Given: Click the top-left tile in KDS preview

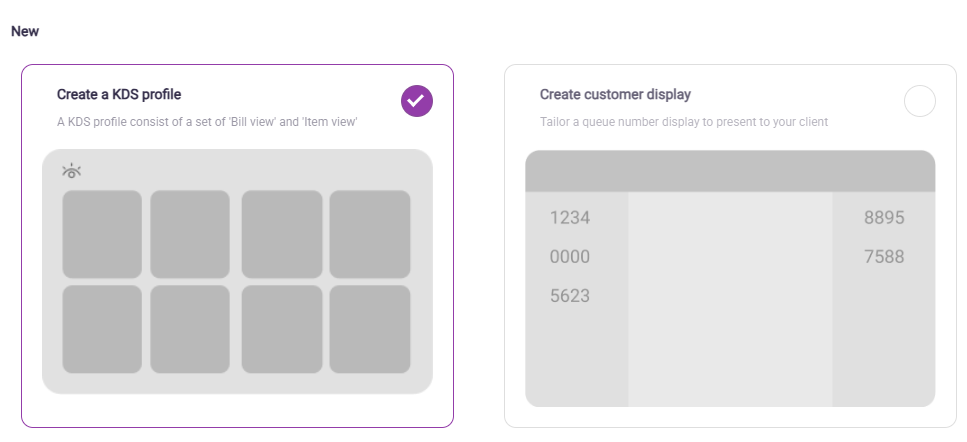Looking at the screenshot, I should (102, 234).
